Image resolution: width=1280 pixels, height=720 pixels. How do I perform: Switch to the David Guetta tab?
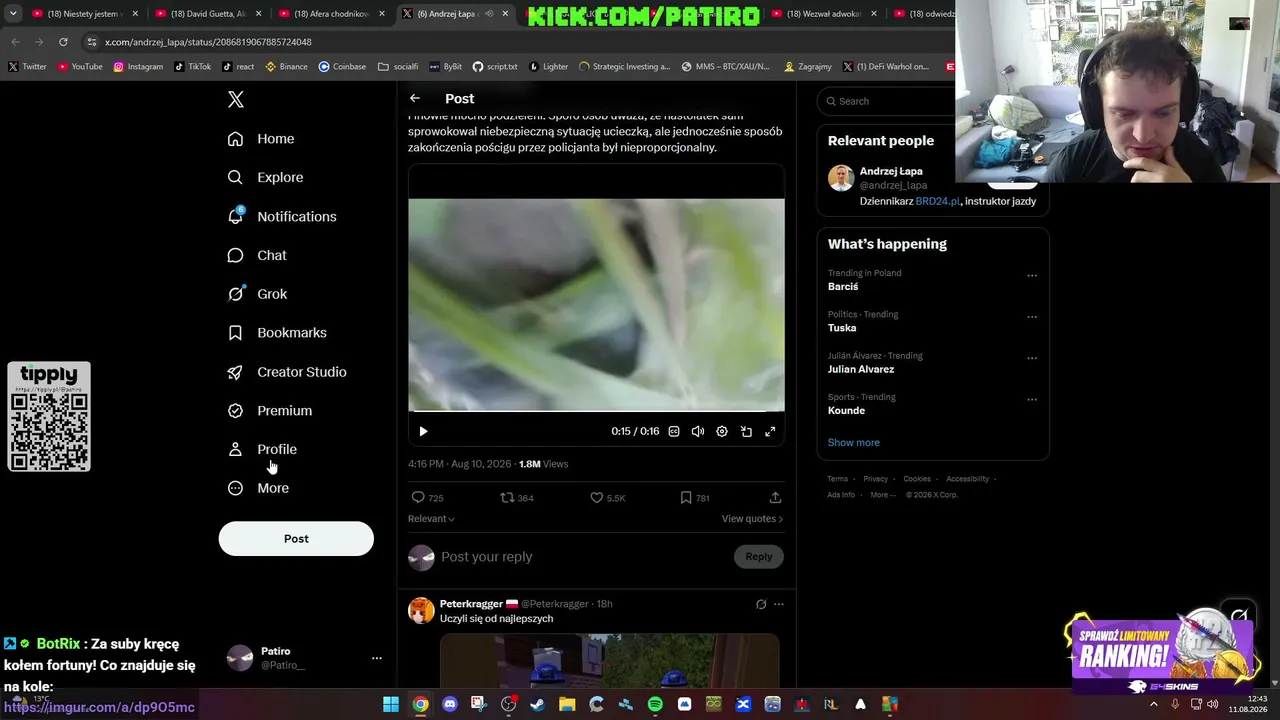pyautogui.click(x=208, y=14)
